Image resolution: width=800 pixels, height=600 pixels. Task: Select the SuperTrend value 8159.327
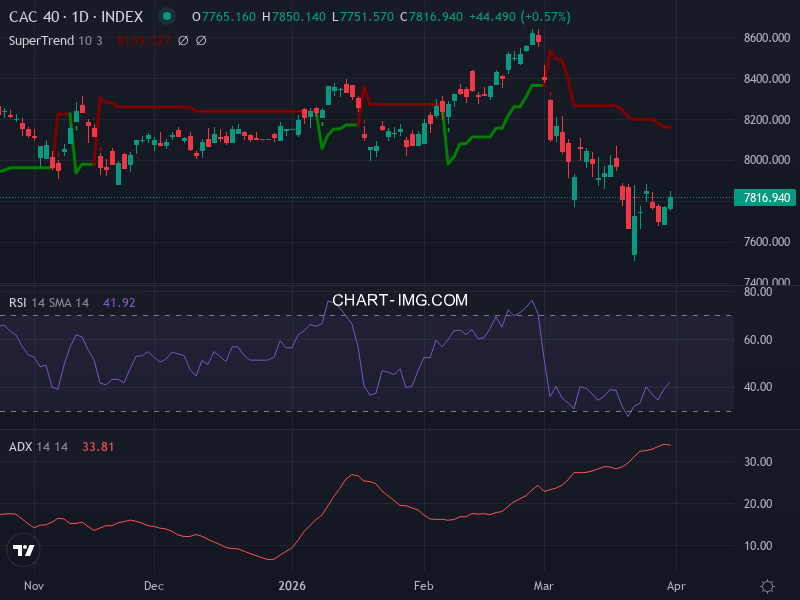(x=143, y=40)
